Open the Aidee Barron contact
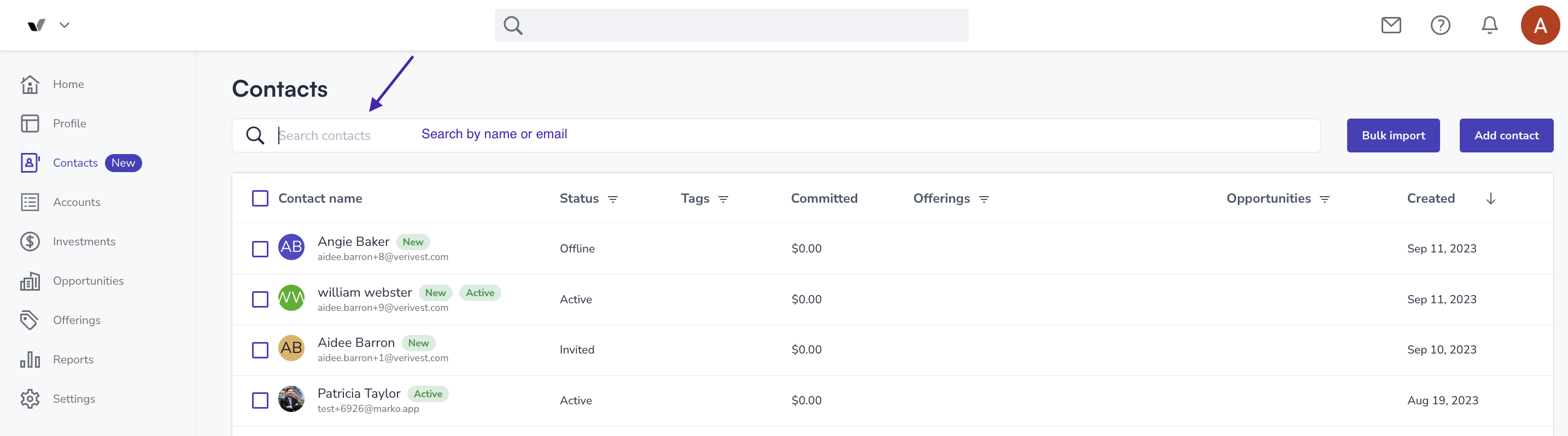Screen dimensions: 1568x436 pos(356,343)
